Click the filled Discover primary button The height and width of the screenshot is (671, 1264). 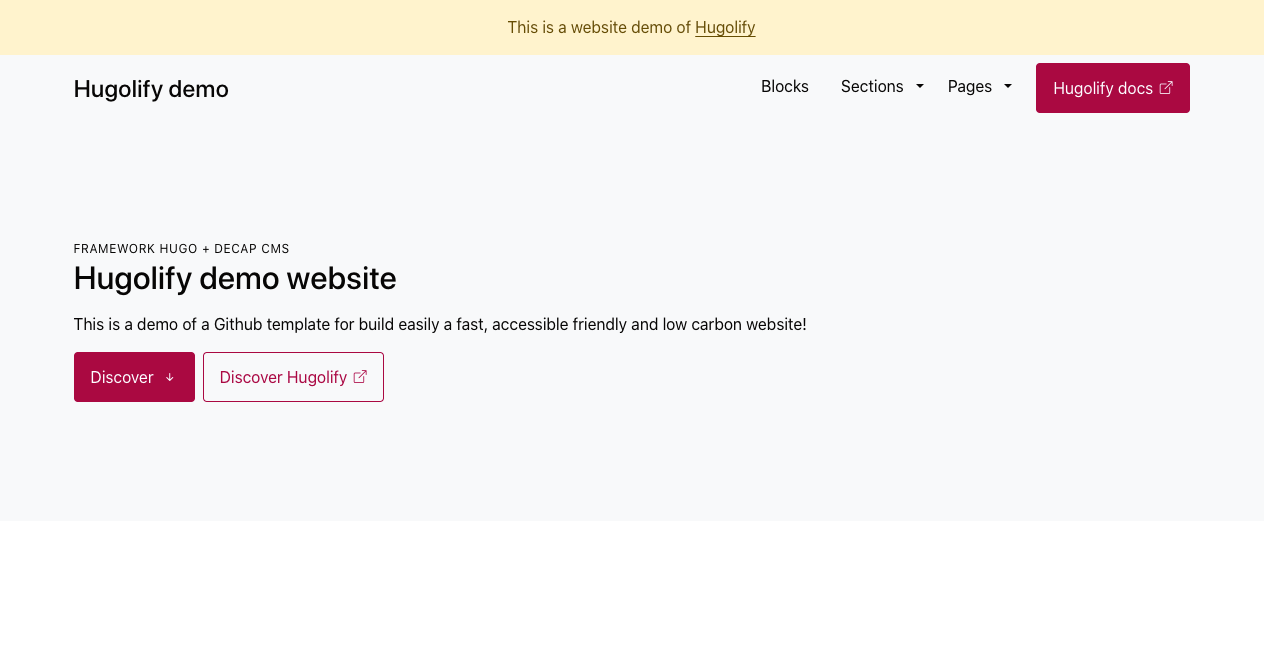[134, 376]
